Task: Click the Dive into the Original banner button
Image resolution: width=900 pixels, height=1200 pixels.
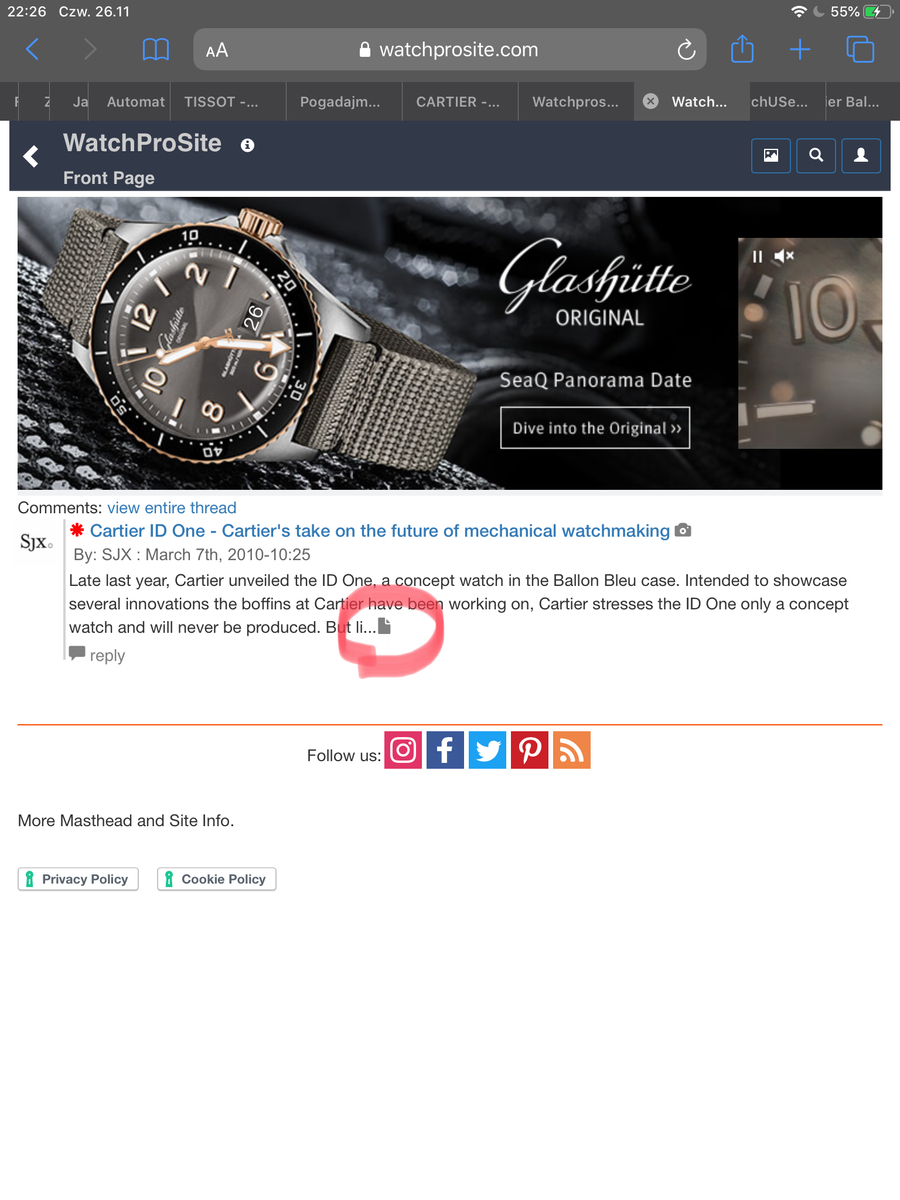Action: point(595,428)
